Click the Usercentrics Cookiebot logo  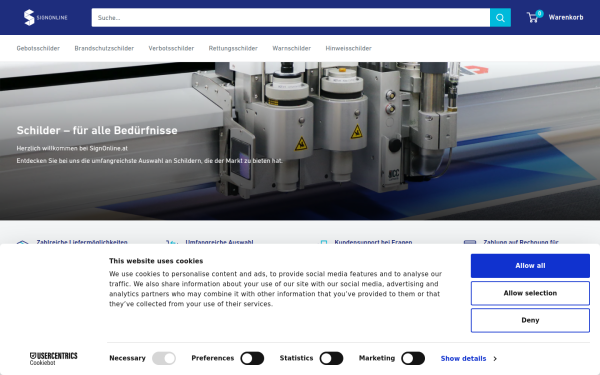[54, 359]
